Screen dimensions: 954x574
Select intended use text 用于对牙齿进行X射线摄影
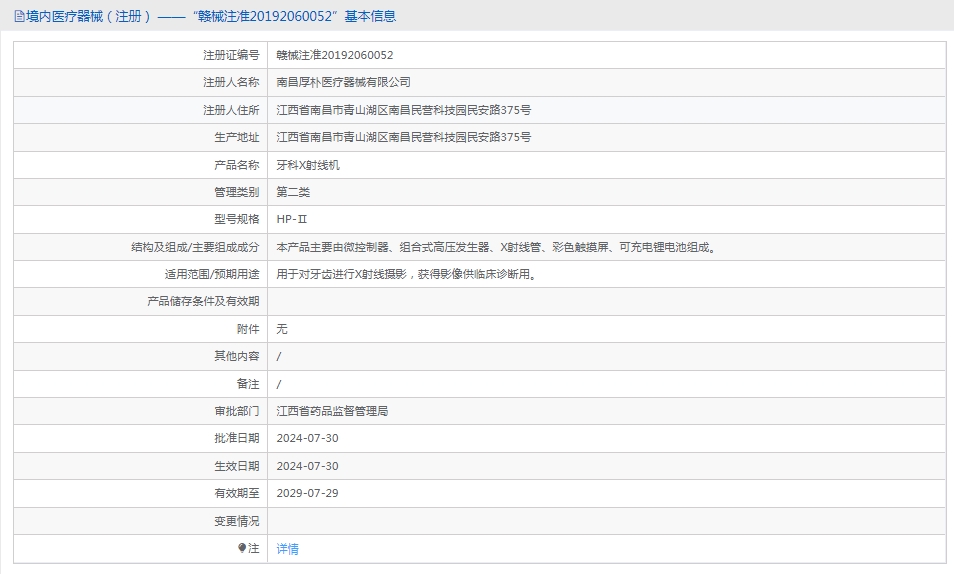408,274
